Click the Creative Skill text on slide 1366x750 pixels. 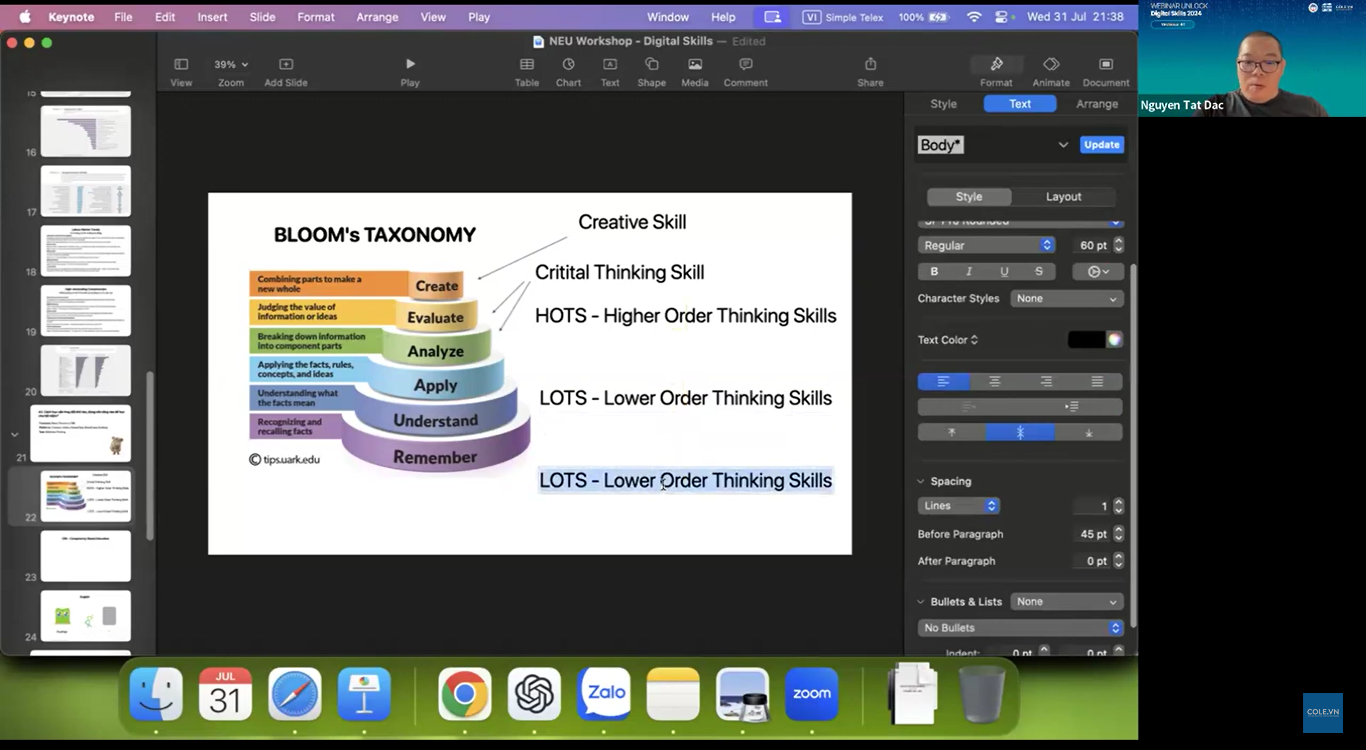click(x=632, y=222)
